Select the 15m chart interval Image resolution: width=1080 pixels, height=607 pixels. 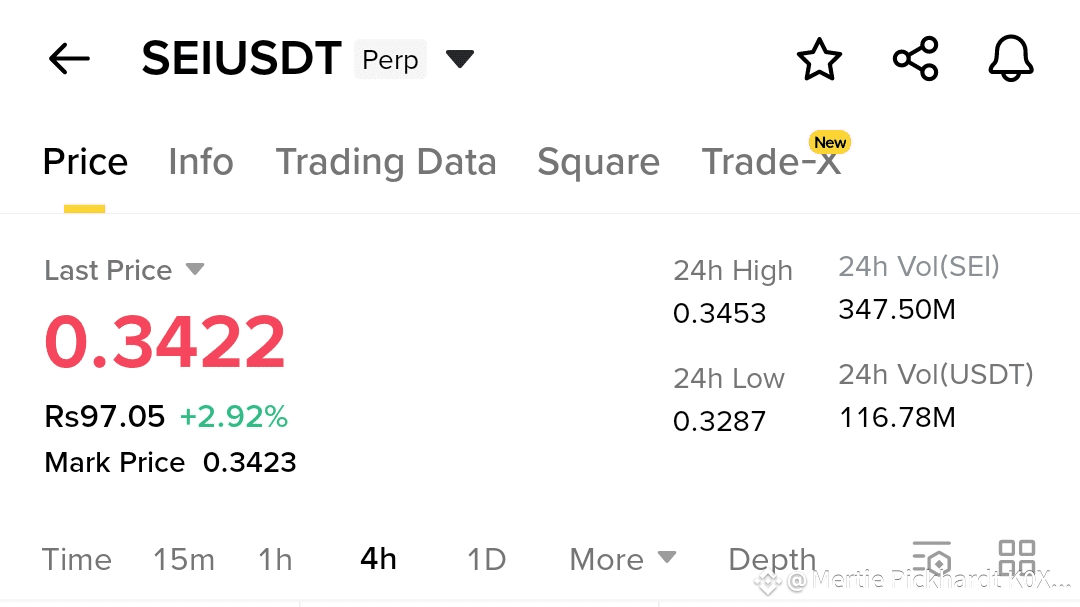pyautogui.click(x=184, y=559)
